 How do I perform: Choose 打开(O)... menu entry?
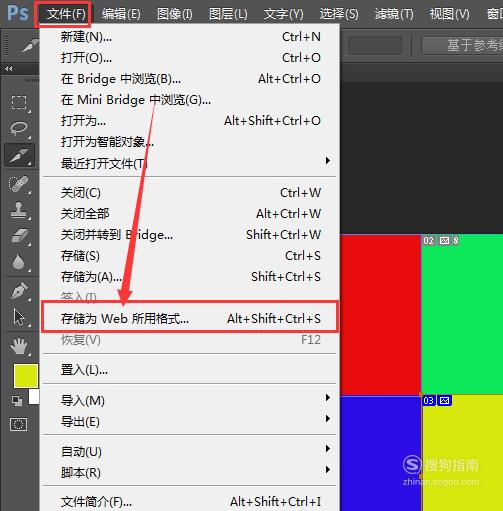[x=190, y=58]
